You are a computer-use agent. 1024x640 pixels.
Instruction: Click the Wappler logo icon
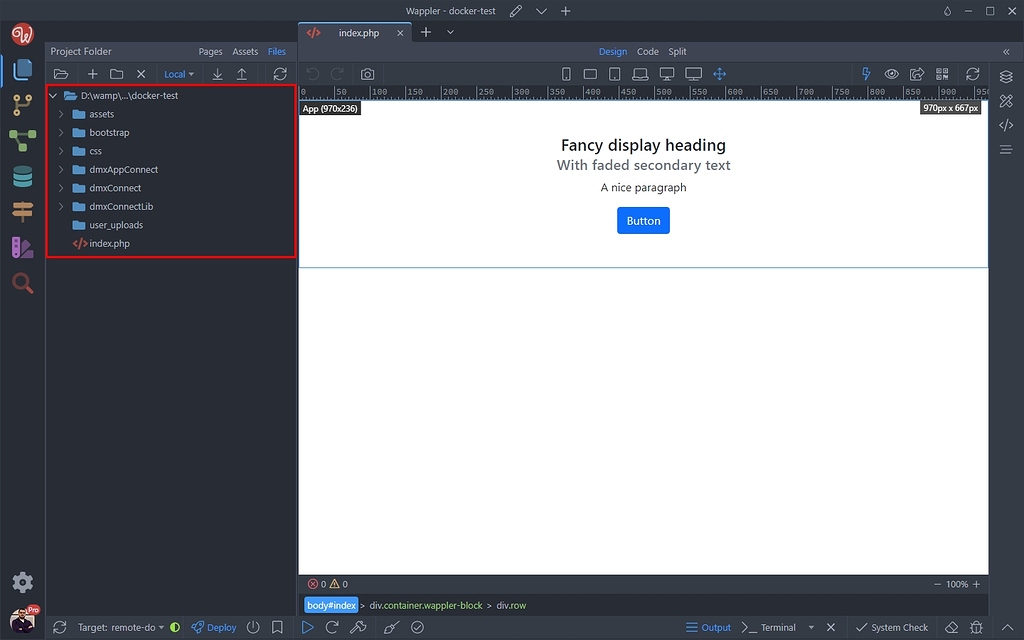[23, 34]
